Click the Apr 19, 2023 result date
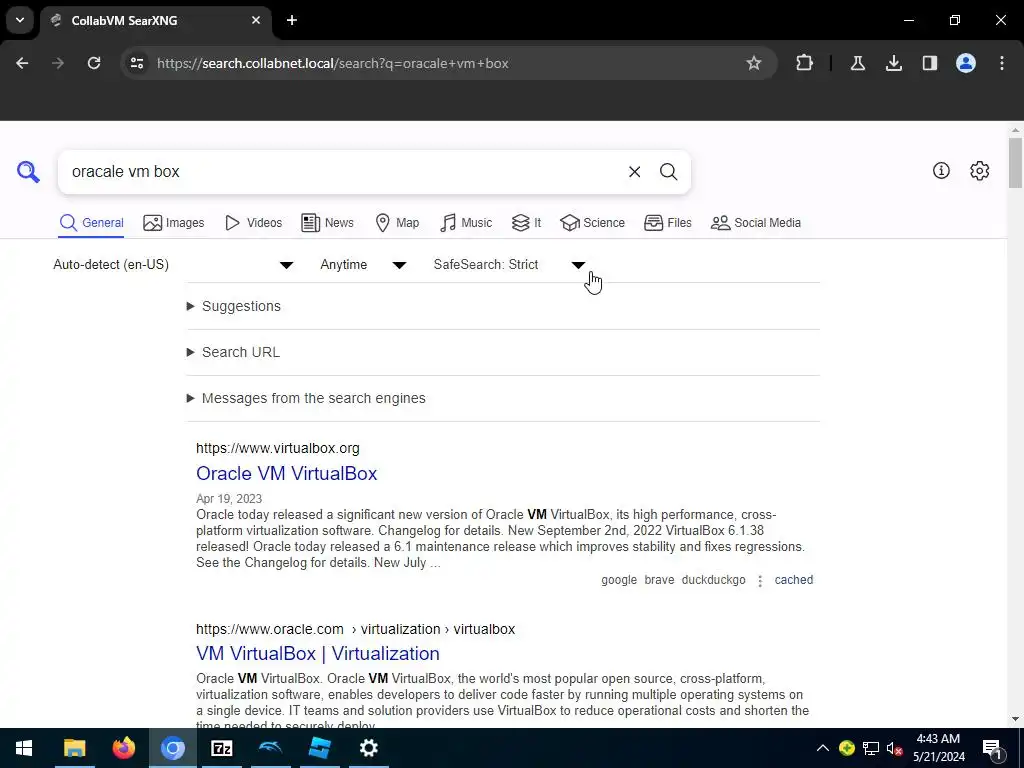 tap(229, 499)
